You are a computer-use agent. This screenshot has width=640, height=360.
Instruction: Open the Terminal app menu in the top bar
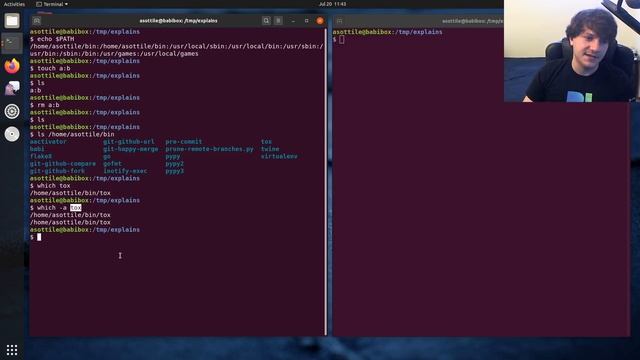click(52, 4)
